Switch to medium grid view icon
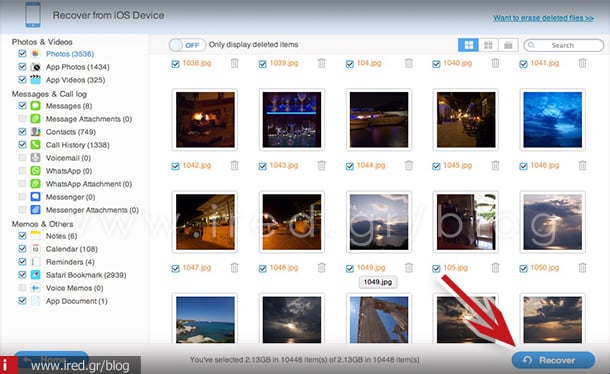 coord(488,45)
